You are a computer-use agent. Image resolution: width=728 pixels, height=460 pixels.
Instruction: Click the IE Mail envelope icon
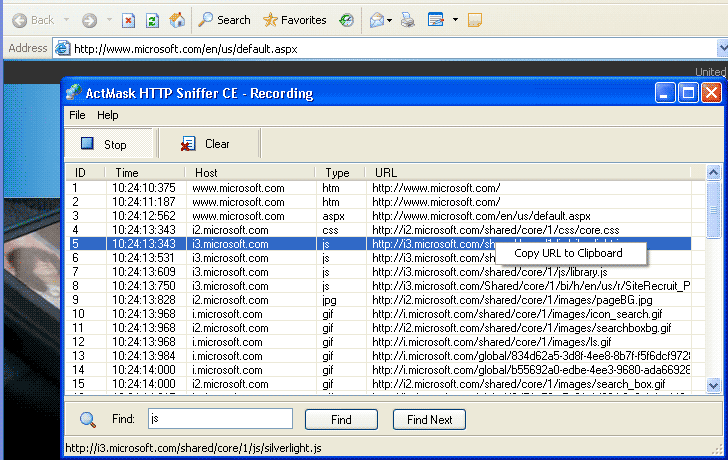[377, 20]
